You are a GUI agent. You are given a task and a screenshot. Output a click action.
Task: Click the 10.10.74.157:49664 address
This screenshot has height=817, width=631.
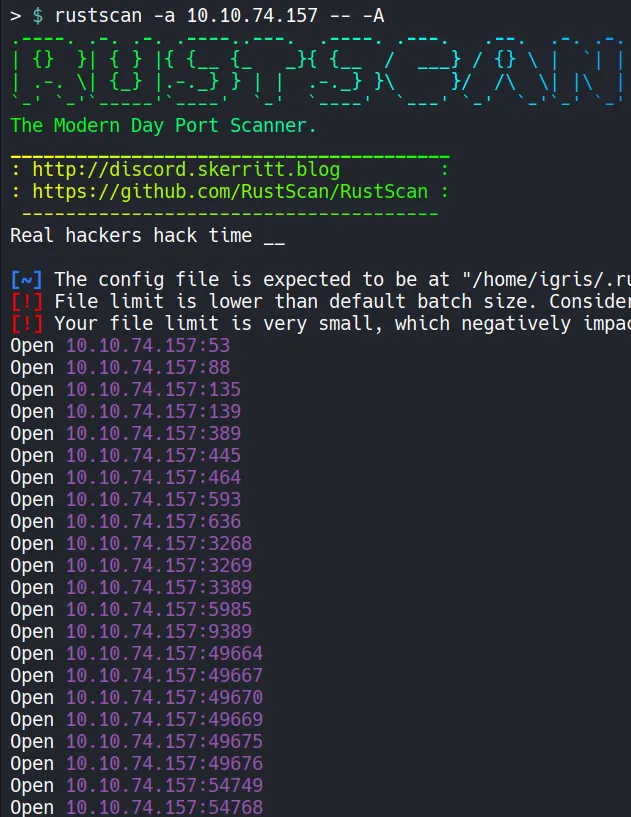[164, 653]
